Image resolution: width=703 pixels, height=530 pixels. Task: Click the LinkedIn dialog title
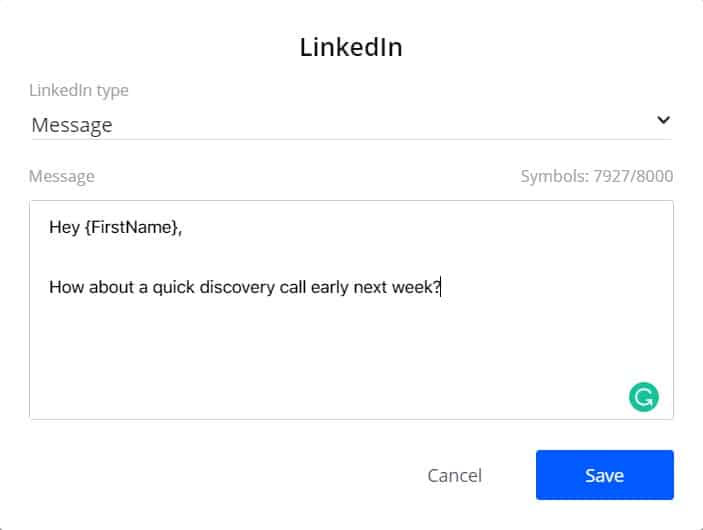click(351, 47)
